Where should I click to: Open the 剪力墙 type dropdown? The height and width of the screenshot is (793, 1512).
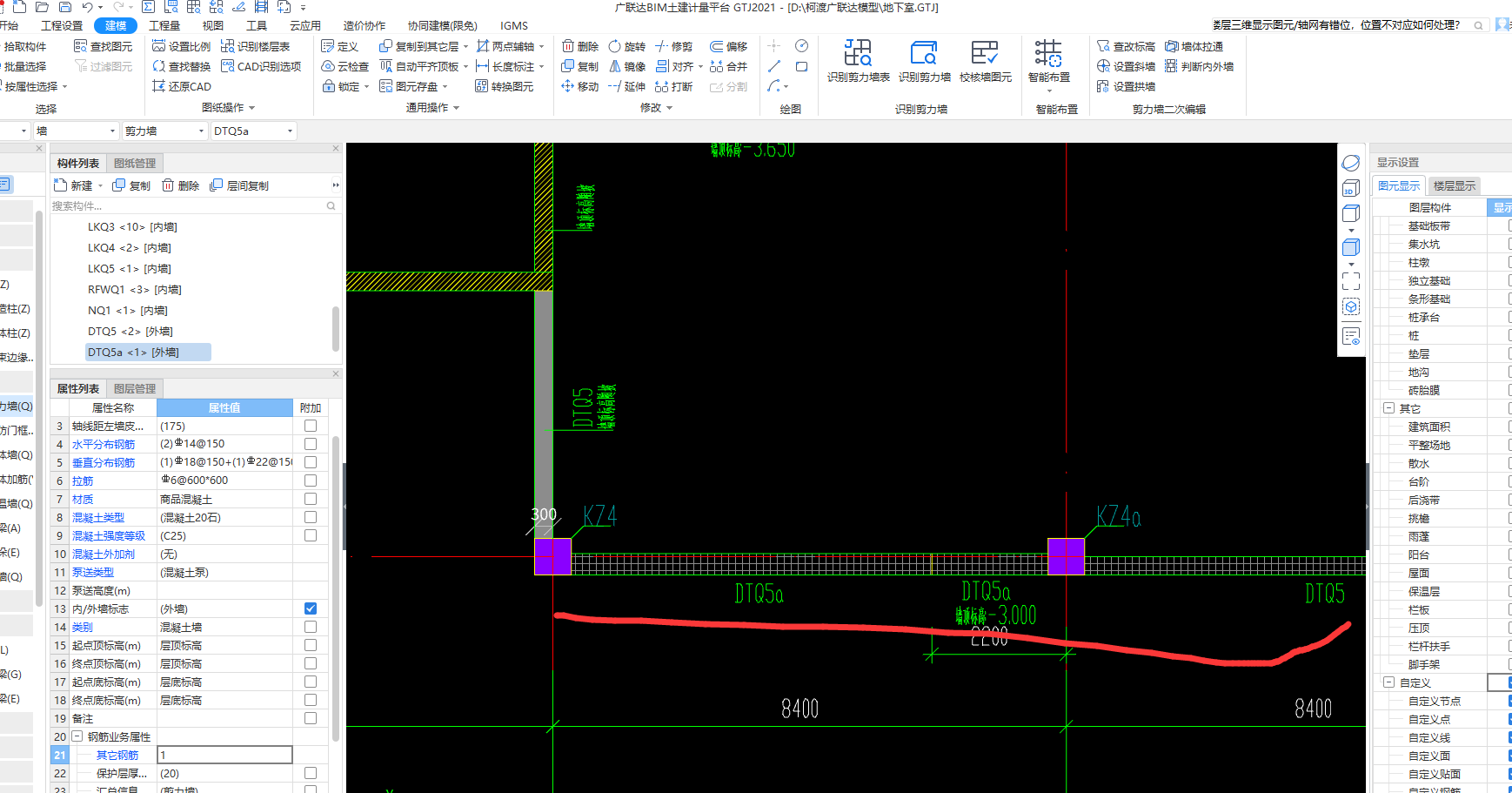point(202,131)
